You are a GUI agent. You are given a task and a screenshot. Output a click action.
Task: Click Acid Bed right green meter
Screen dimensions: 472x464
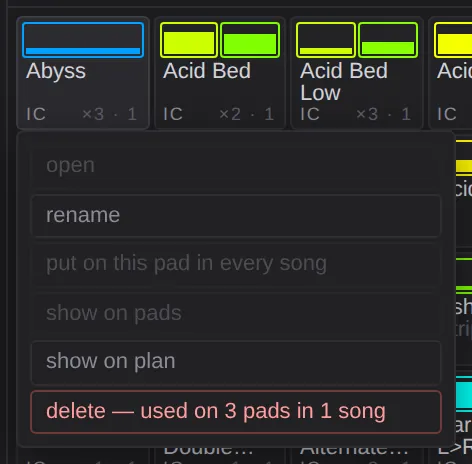click(x=250, y=40)
